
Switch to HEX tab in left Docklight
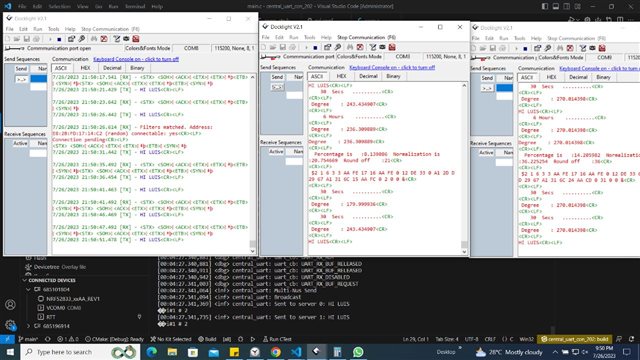click(85, 68)
